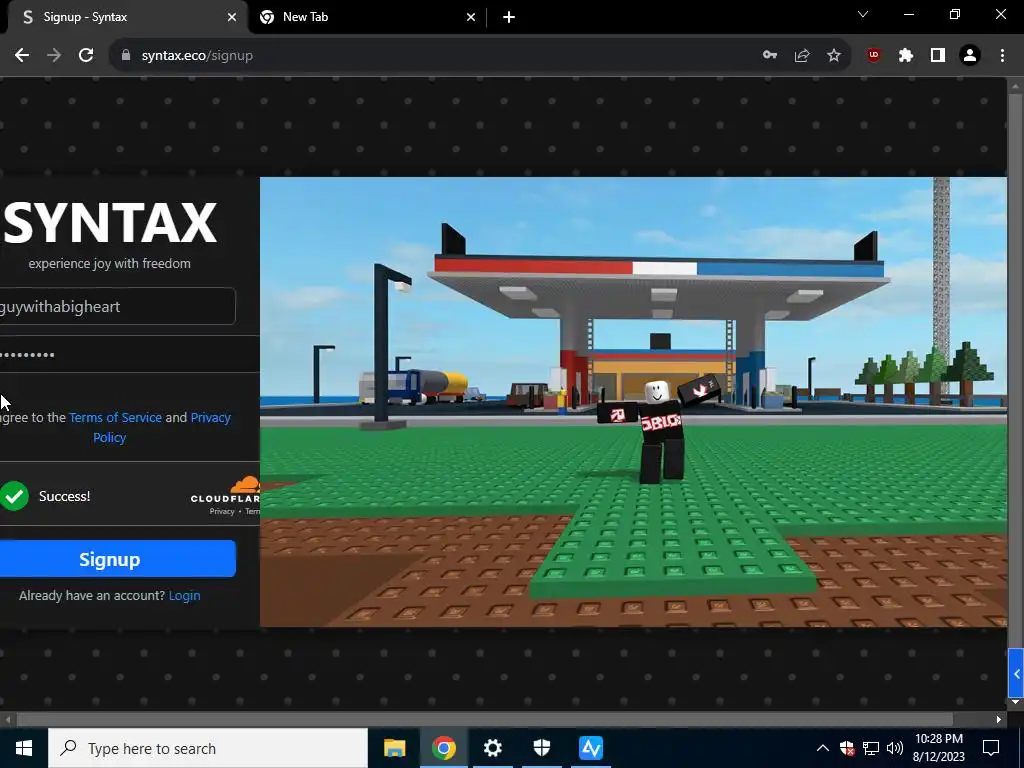1024x768 pixels.
Task: Click the vertical scrollbar down arrow
Action: 1015,702
